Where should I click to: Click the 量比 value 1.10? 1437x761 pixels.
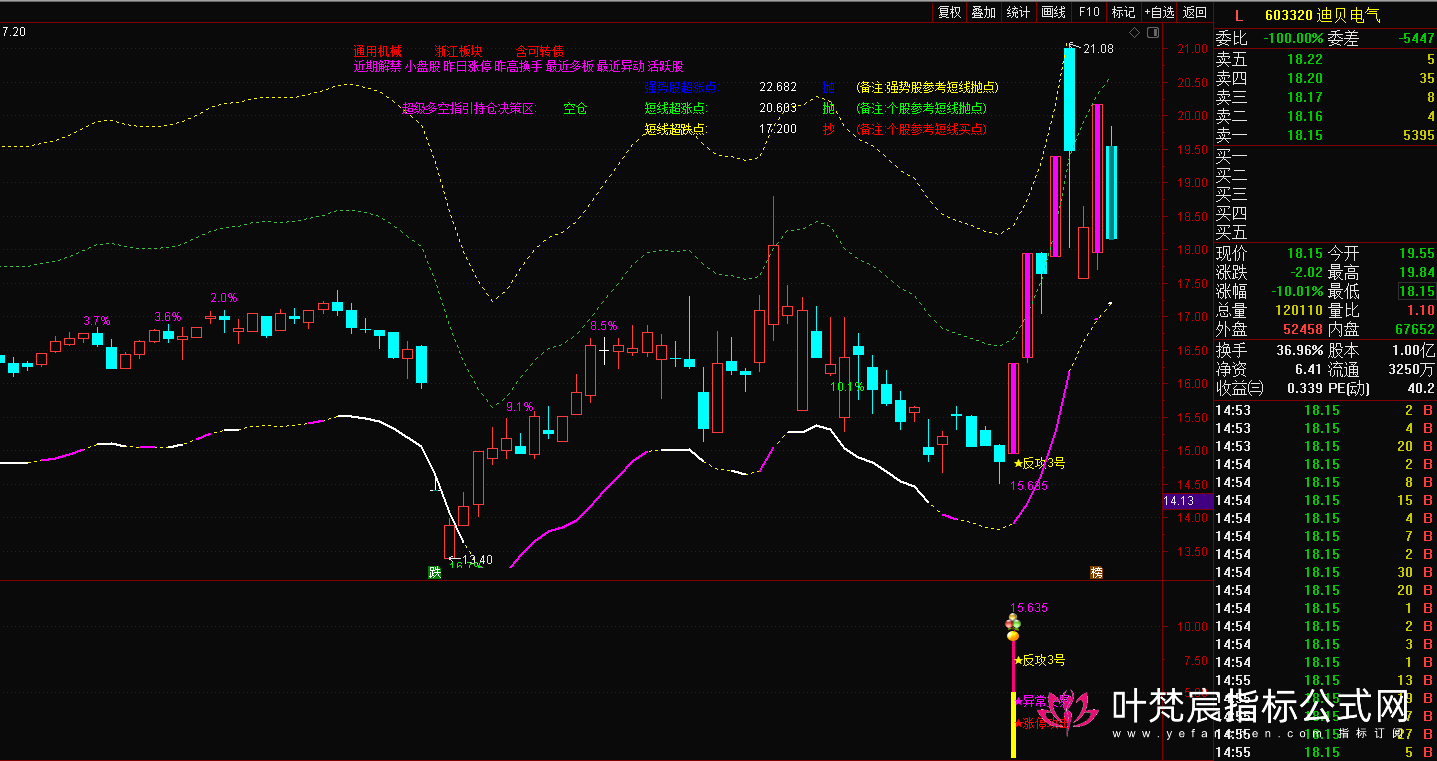(1421, 310)
